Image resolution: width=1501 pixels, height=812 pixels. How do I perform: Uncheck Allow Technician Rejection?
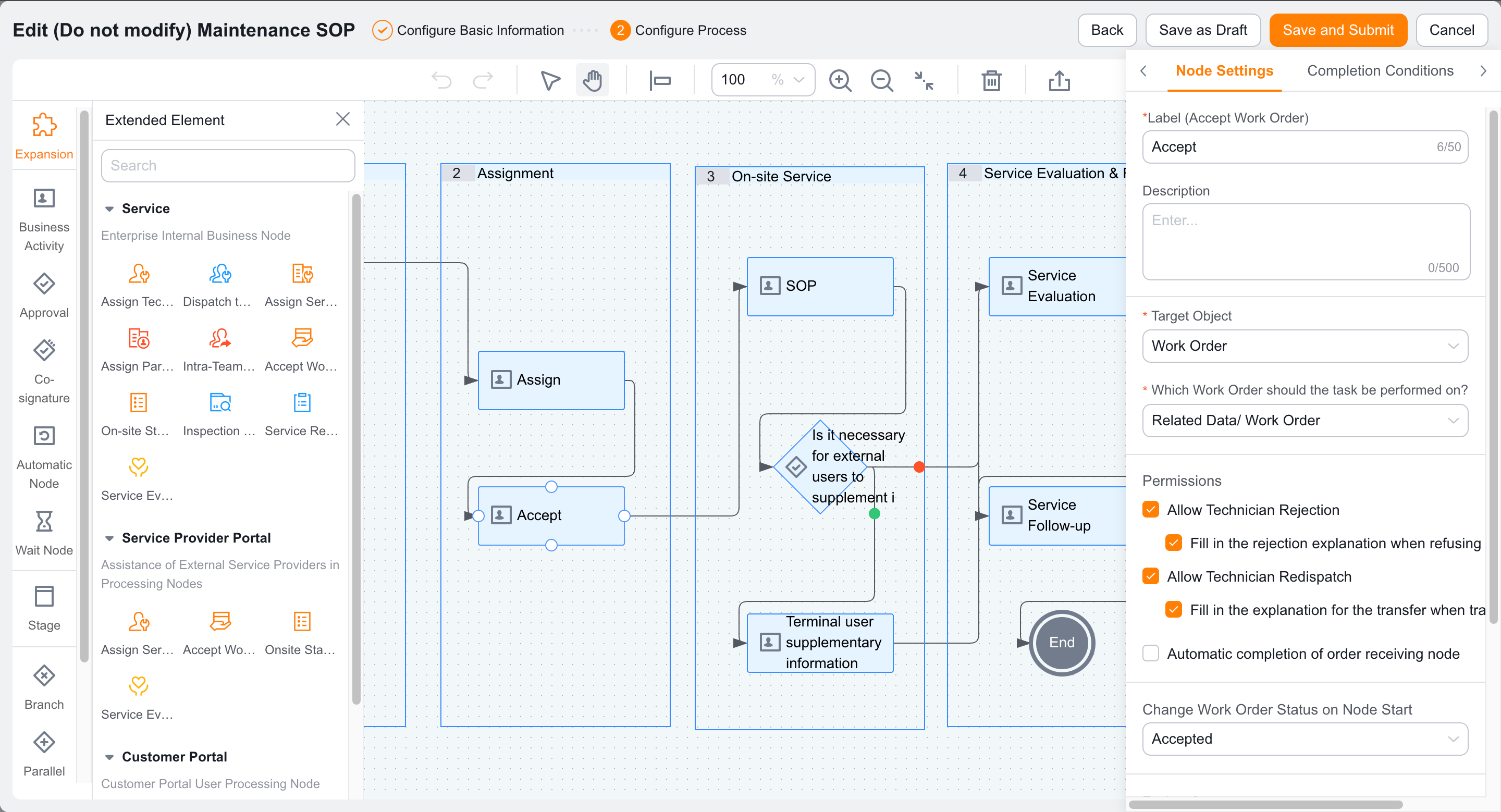pyautogui.click(x=1151, y=510)
